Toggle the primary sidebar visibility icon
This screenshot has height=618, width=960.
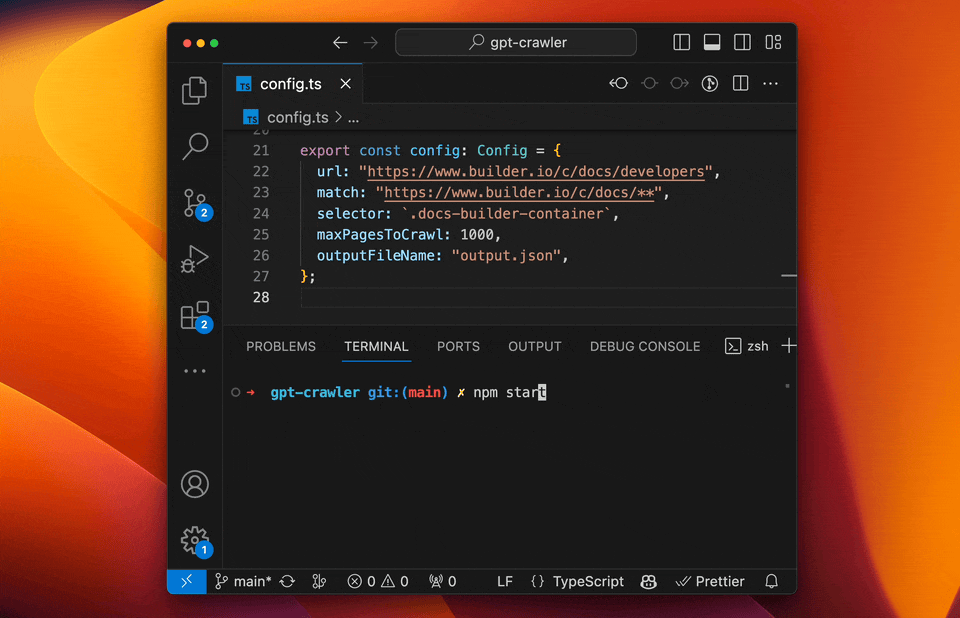pyautogui.click(x=681, y=42)
